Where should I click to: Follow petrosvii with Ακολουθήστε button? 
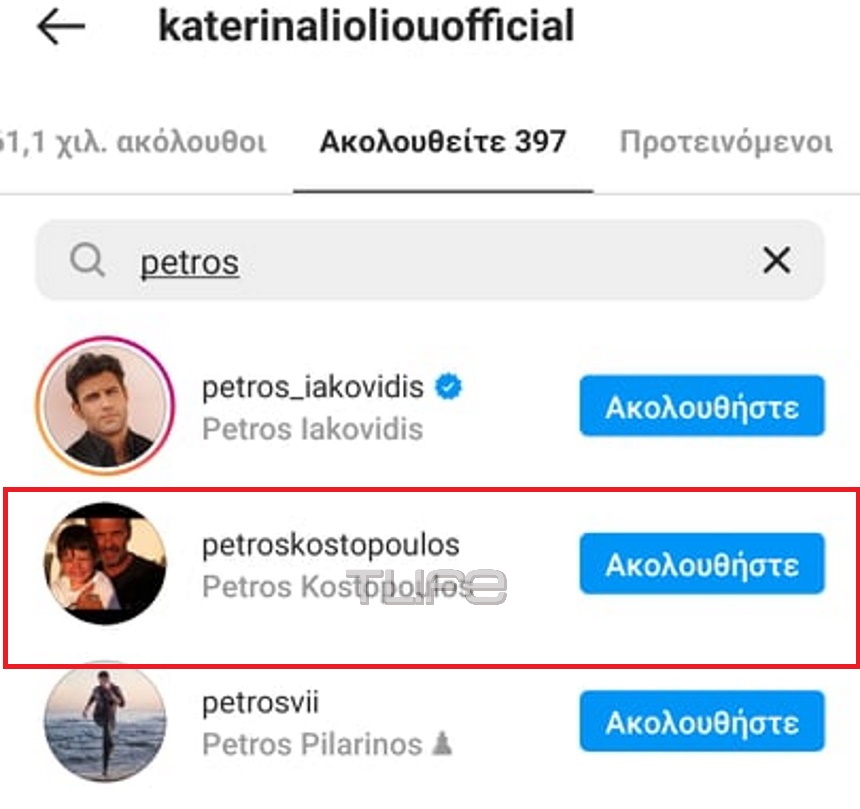point(702,721)
